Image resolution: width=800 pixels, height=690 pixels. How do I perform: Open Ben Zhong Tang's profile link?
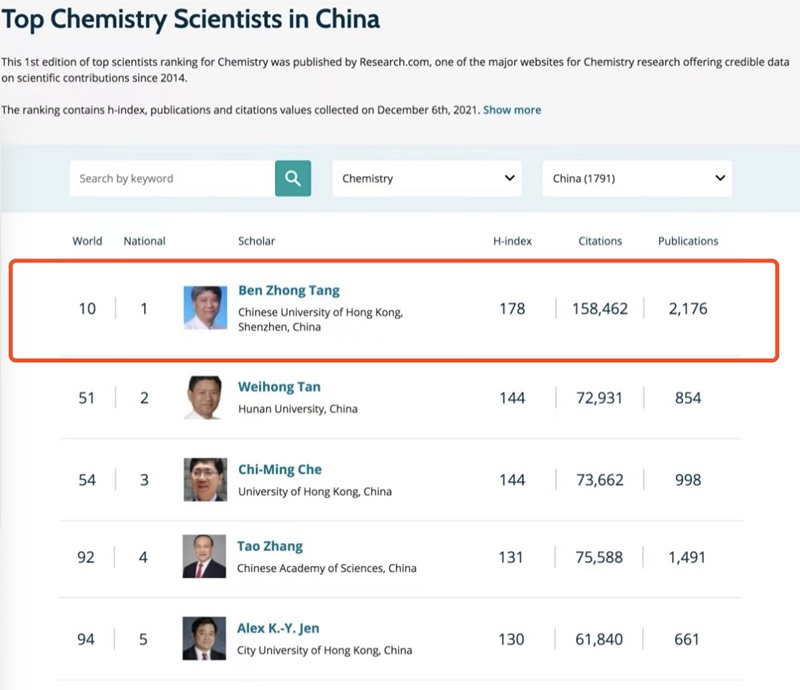point(289,291)
